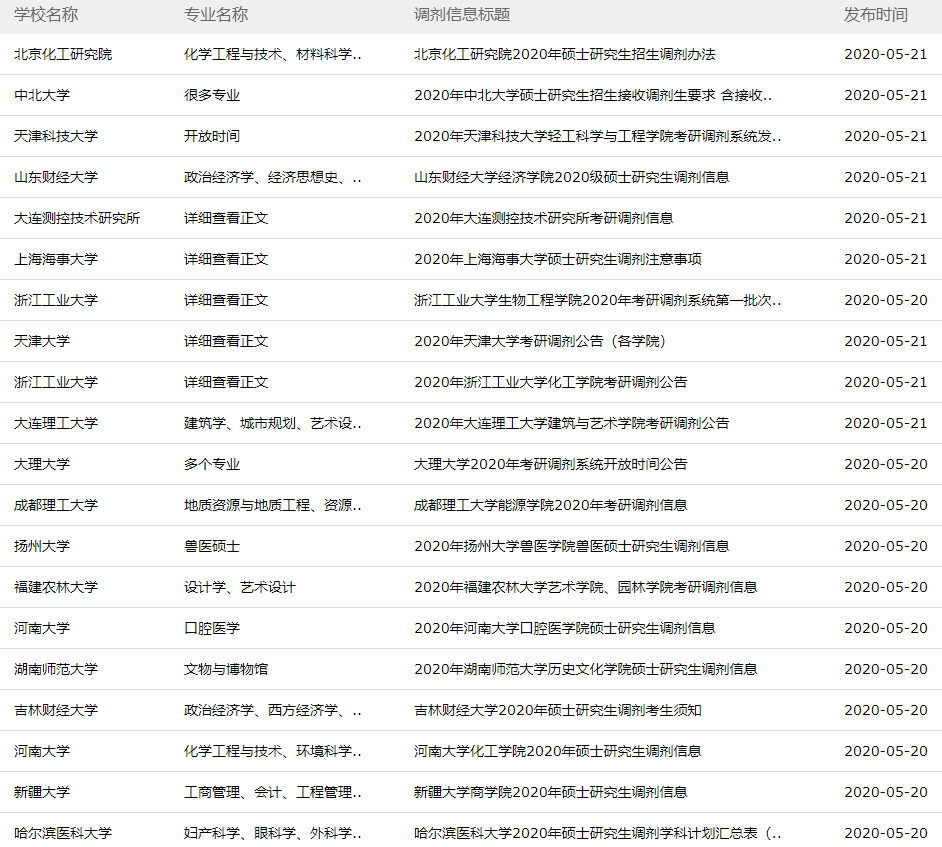Viewport: 942px width, 847px height.
Task: Open 天津科技大学轻工科学与工程学院 adjustment notice
Action: click(598, 136)
